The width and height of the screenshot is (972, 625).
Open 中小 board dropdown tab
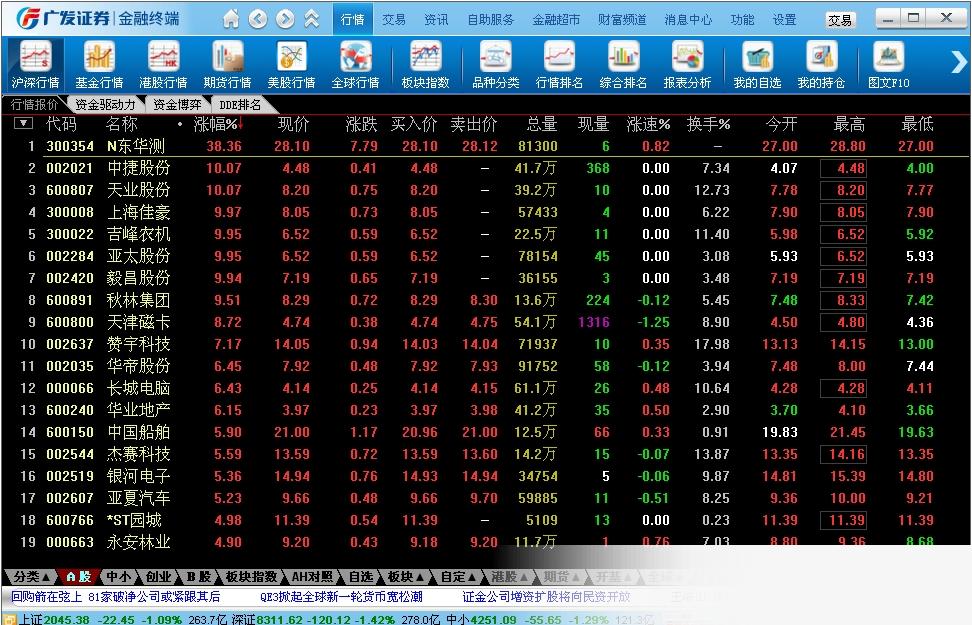pyautogui.click(x=119, y=577)
